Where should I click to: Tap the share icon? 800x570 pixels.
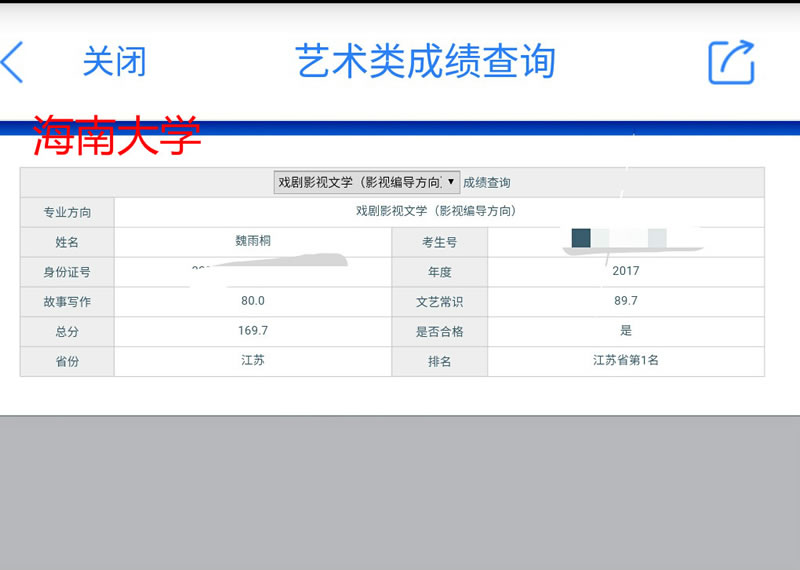pos(732,62)
